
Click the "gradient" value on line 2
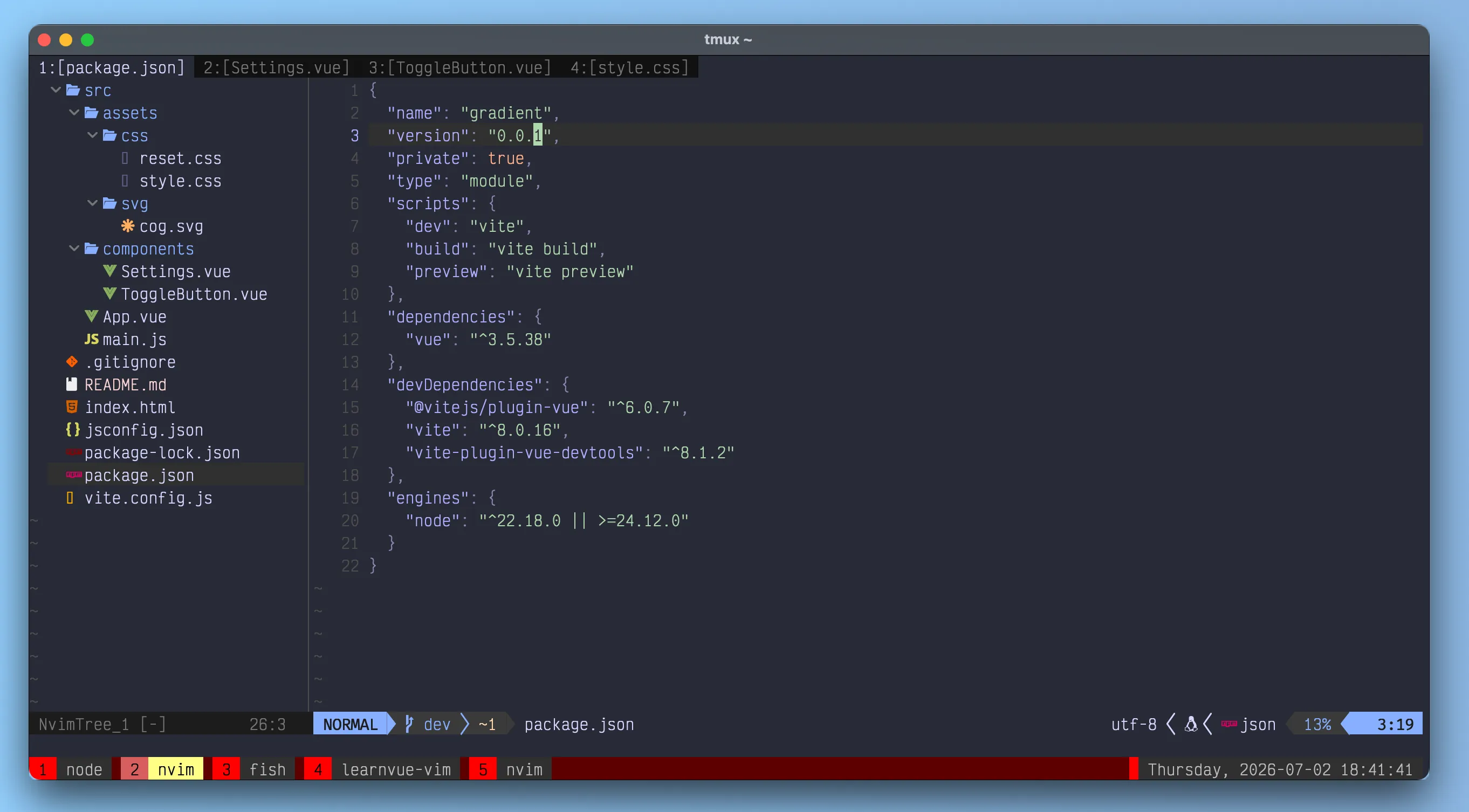506,113
